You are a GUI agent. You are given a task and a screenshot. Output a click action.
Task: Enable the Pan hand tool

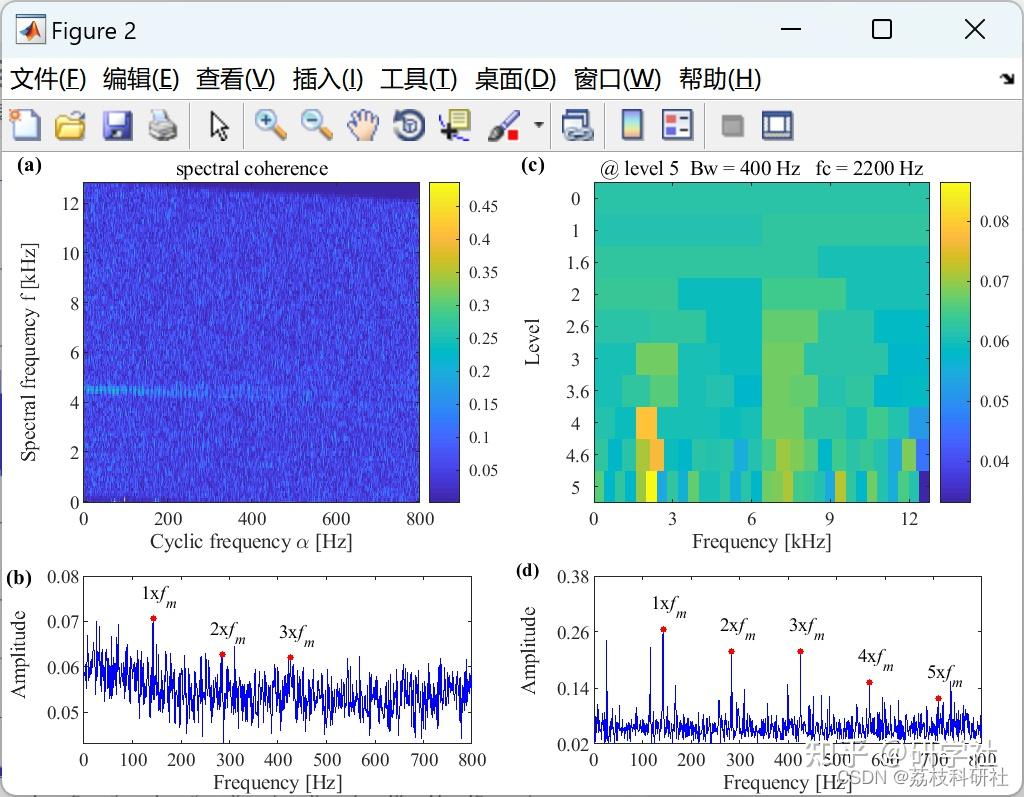[x=363, y=125]
